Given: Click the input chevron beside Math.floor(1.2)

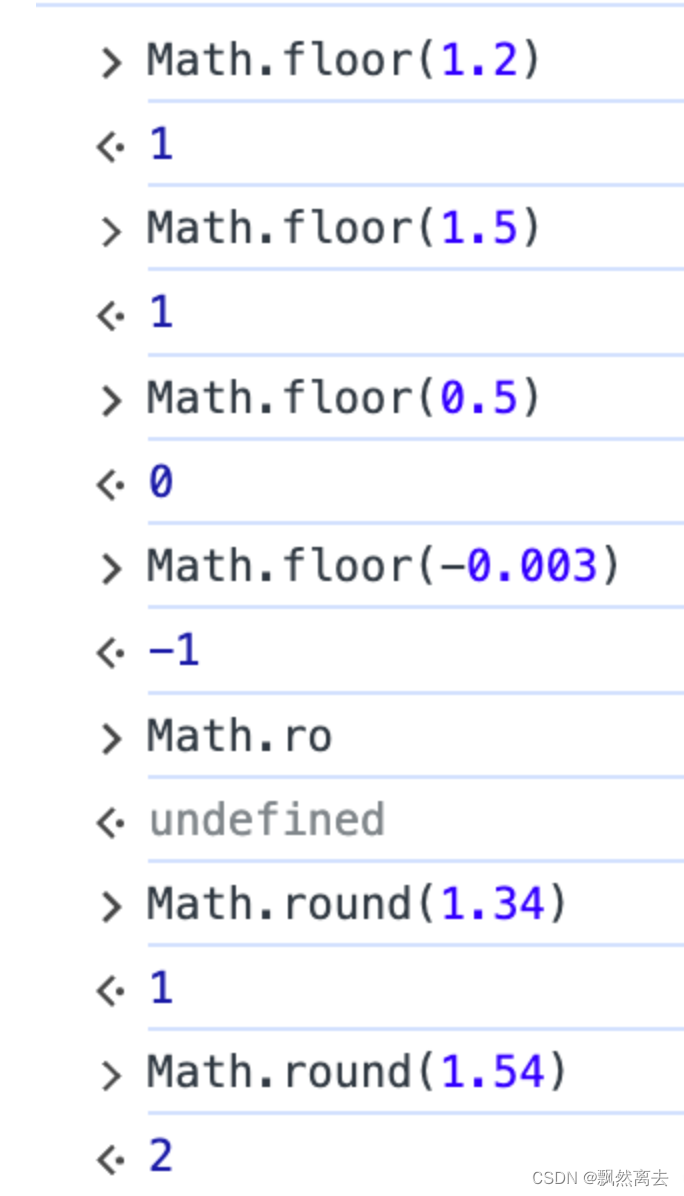Looking at the screenshot, I should (111, 63).
